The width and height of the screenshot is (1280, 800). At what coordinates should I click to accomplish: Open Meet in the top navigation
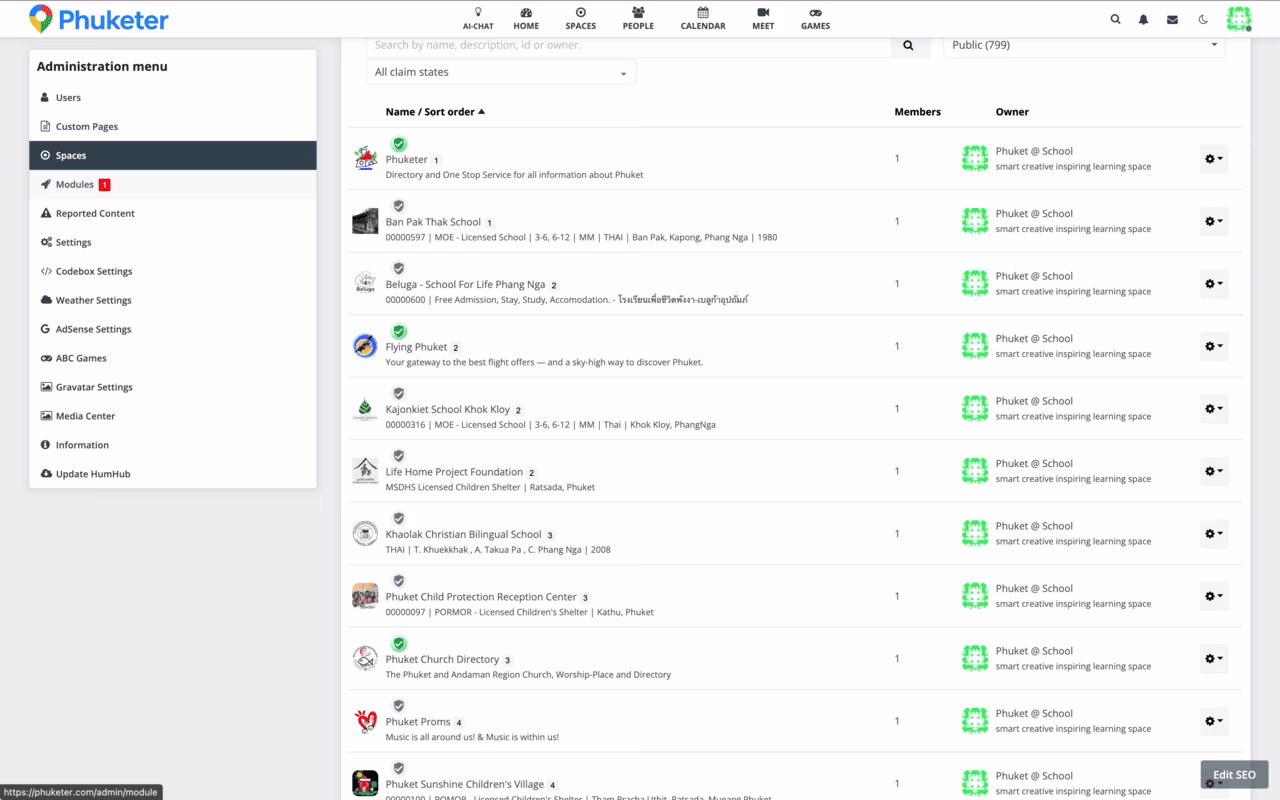click(763, 18)
